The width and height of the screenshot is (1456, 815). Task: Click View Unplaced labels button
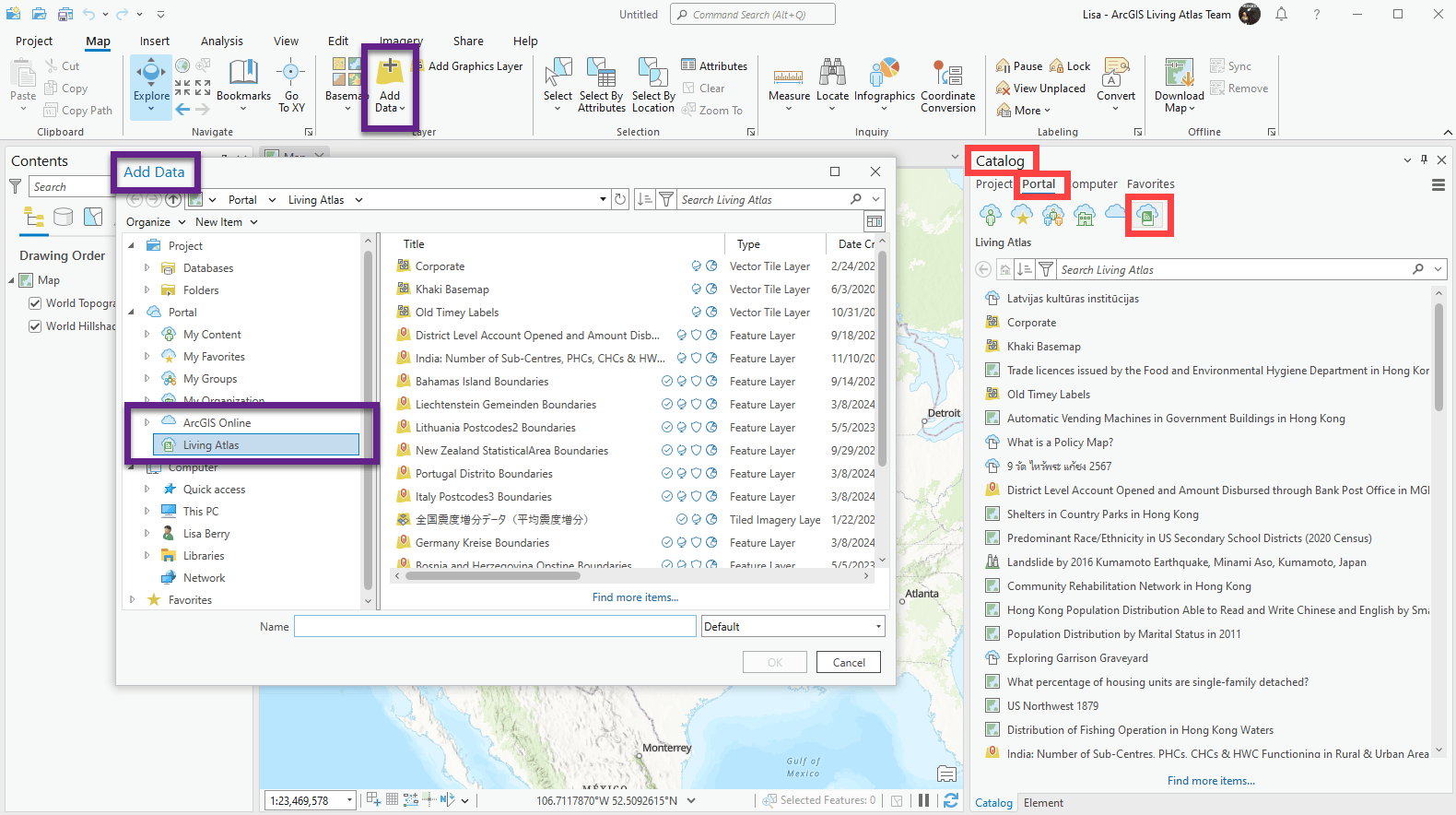tap(1040, 89)
